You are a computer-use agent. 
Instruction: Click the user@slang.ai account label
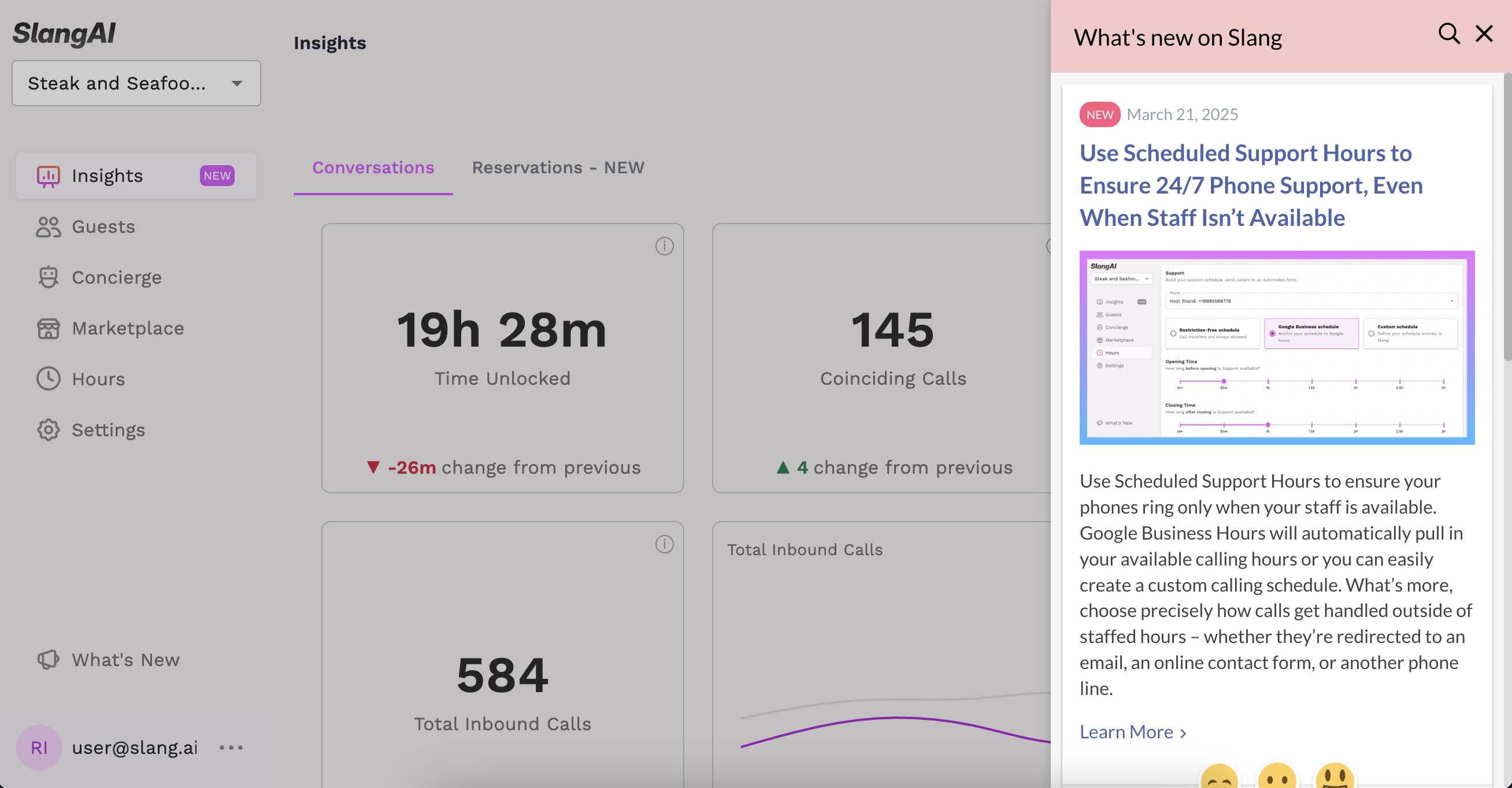coord(135,747)
